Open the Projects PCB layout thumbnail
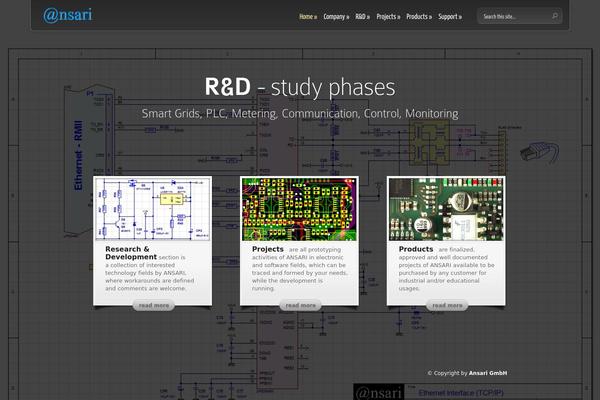 [x=299, y=209]
